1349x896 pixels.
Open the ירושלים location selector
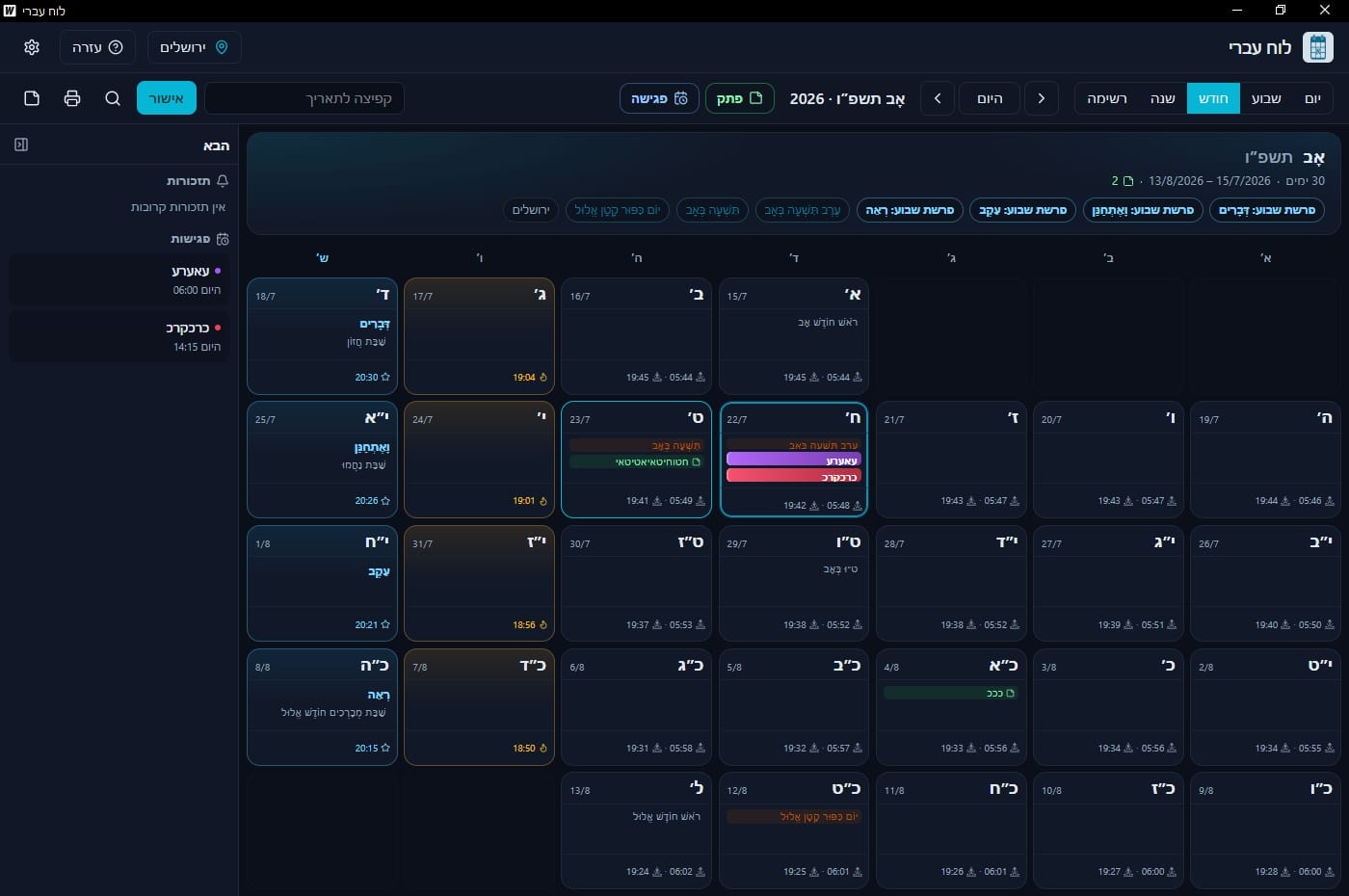coord(195,47)
